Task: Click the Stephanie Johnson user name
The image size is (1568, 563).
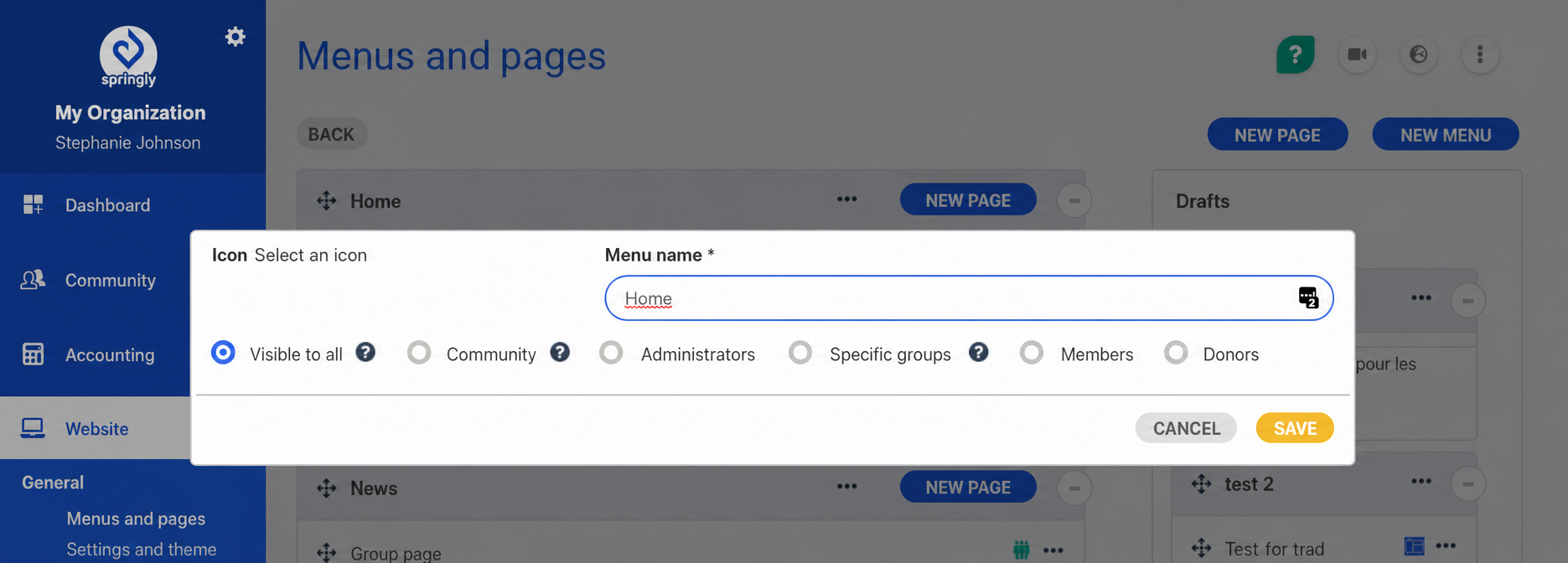Action: click(128, 142)
